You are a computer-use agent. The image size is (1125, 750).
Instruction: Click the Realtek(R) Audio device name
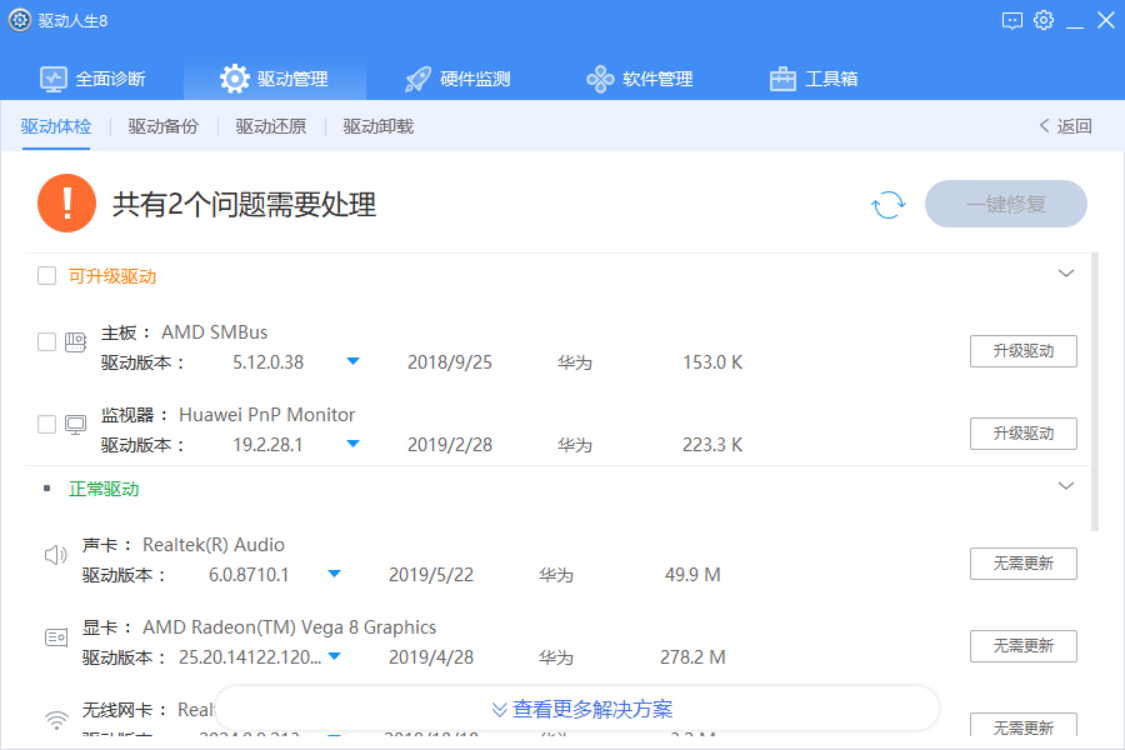click(x=214, y=545)
